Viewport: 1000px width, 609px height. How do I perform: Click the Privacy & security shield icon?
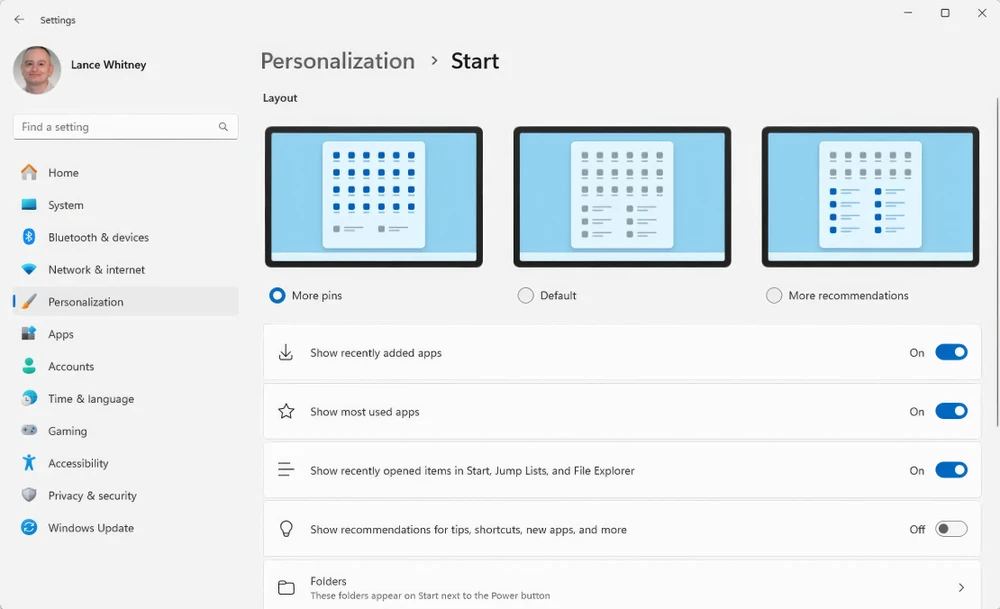tap(29, 496)
